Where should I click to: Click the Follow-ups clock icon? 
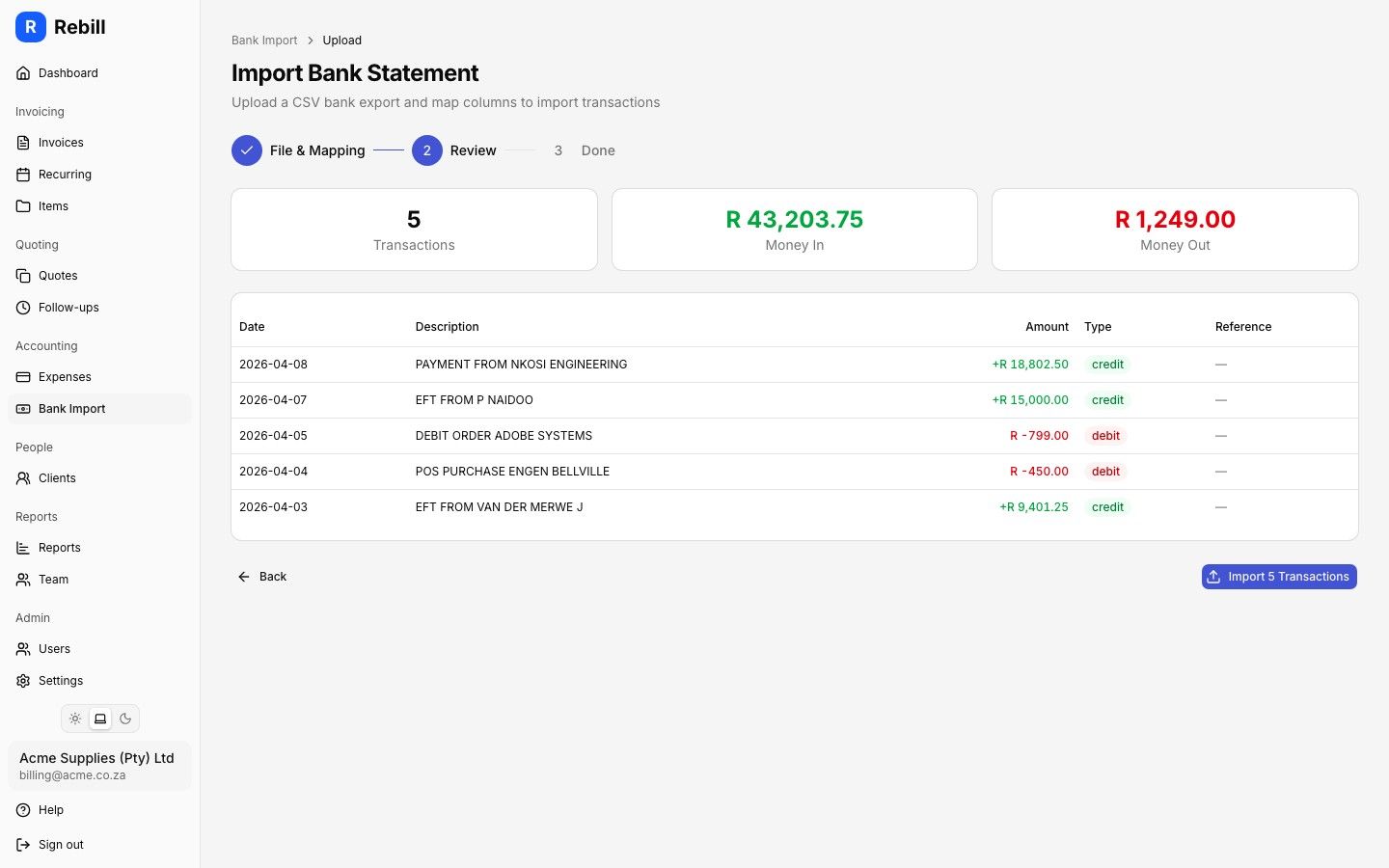coord(23,308)
